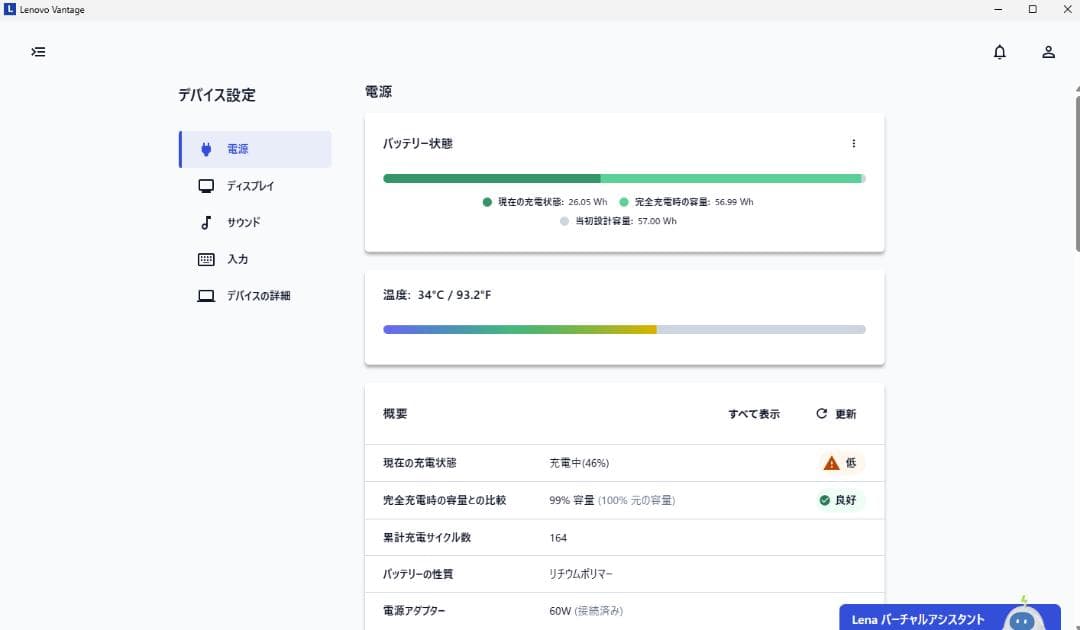The image size is (1080, 630).
Task: Open the notifications bell icon
Action: coord(999,52)
